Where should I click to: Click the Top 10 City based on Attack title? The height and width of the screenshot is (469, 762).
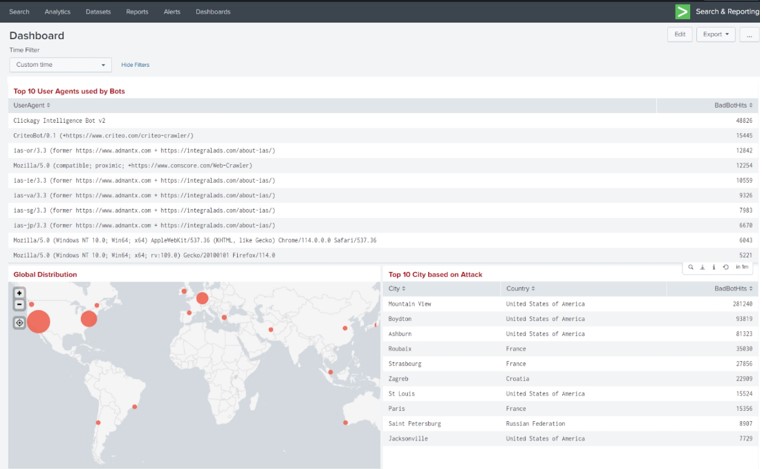point(435,275)
